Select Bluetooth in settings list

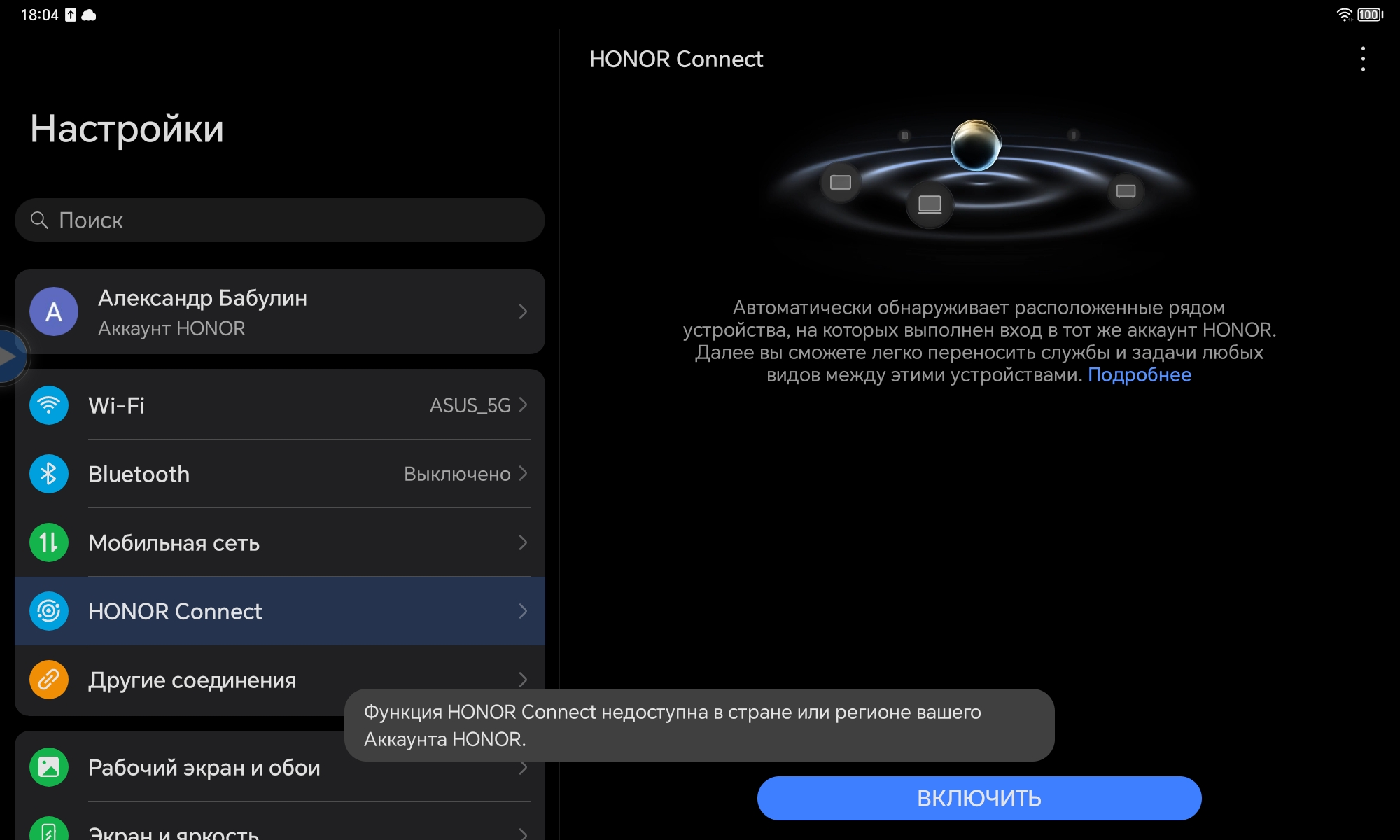point(280,474)
